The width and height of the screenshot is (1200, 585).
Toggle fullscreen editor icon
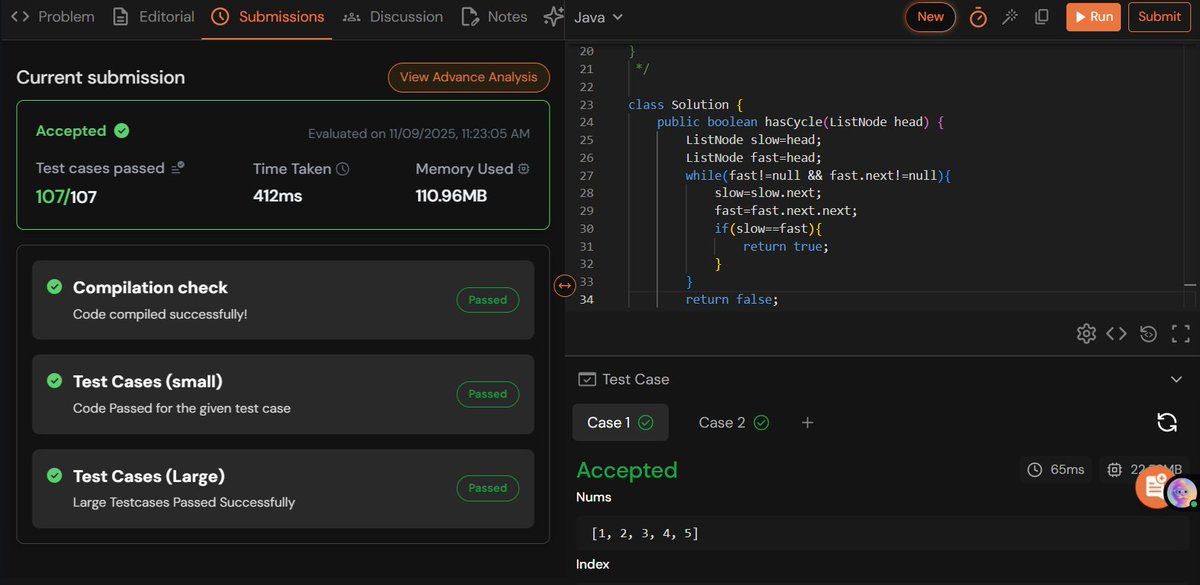pyautogui.click(x=1180, y=334)
